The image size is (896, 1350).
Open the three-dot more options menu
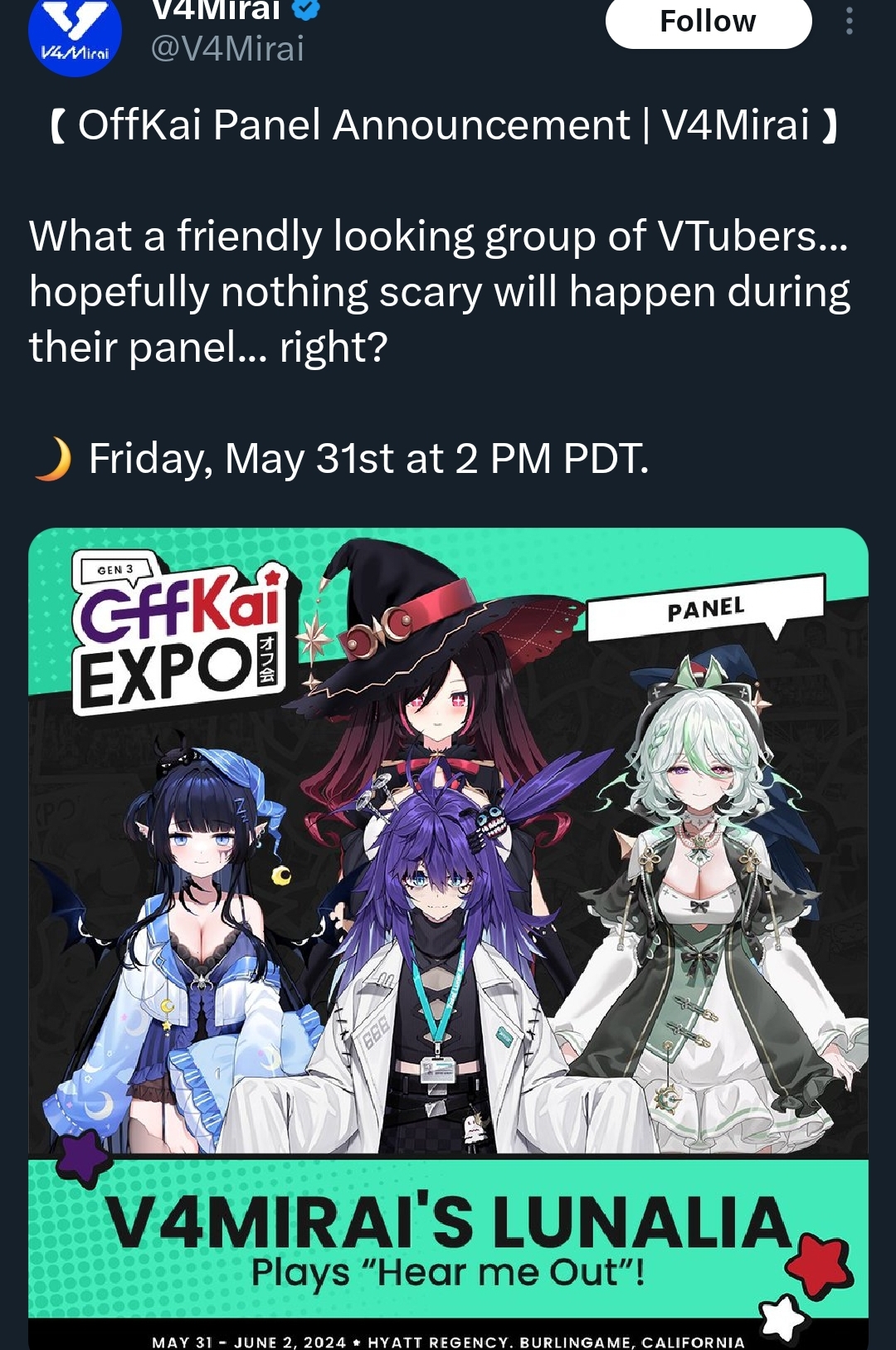pos(849,21)
